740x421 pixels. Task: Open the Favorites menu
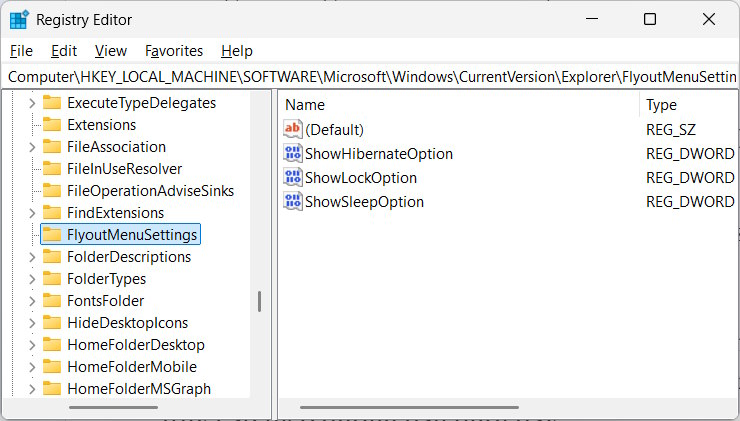pos(174,51)
